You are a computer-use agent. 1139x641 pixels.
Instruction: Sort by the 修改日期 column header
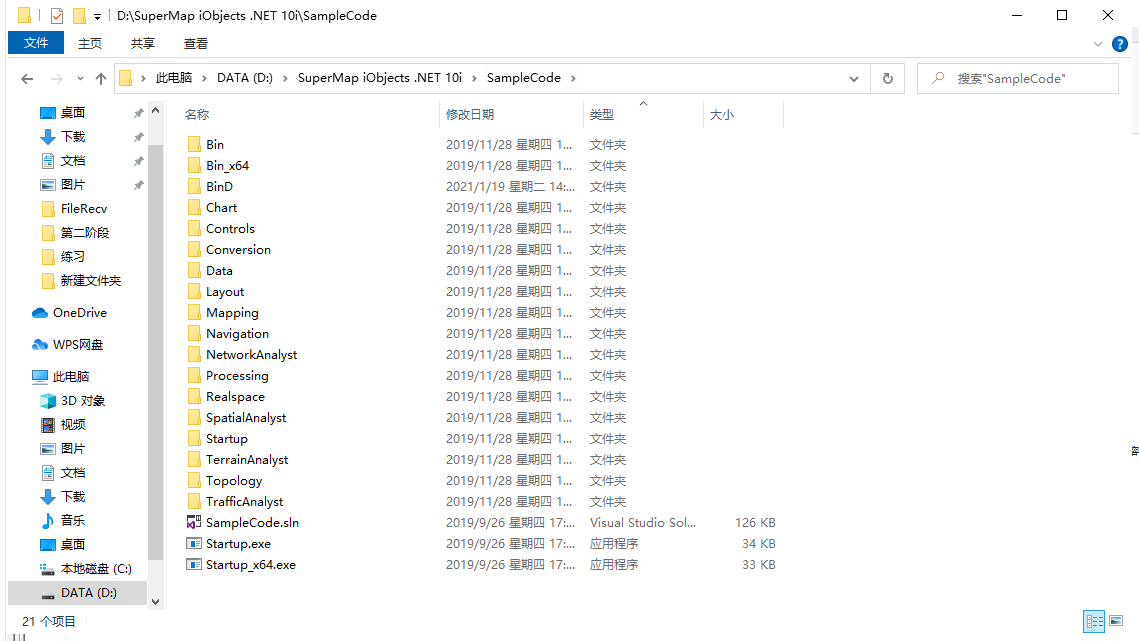pyautogui.click(x=470, y=115)
